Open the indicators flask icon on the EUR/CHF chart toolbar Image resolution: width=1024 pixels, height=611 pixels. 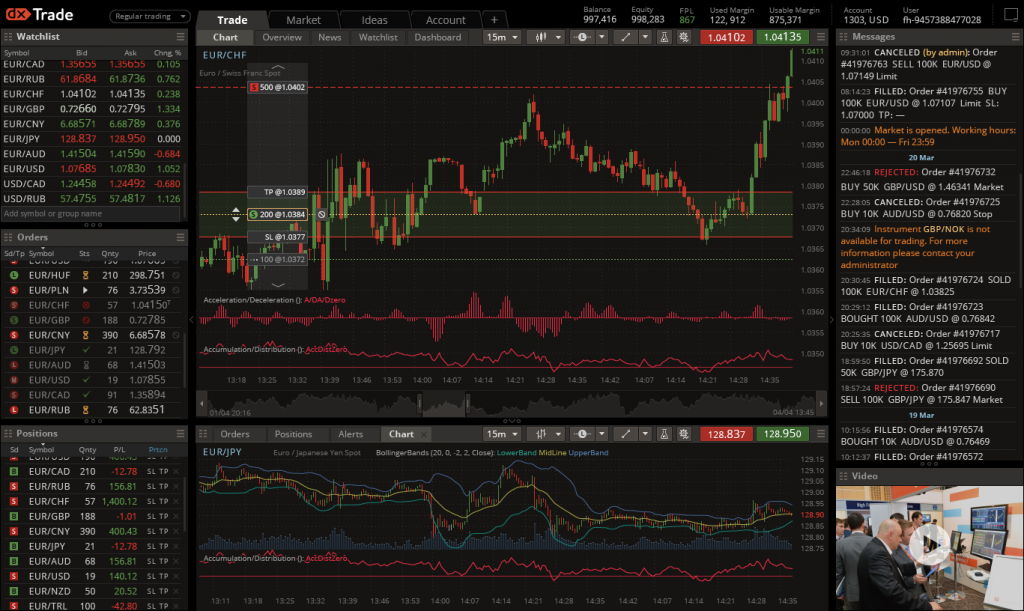662,37
